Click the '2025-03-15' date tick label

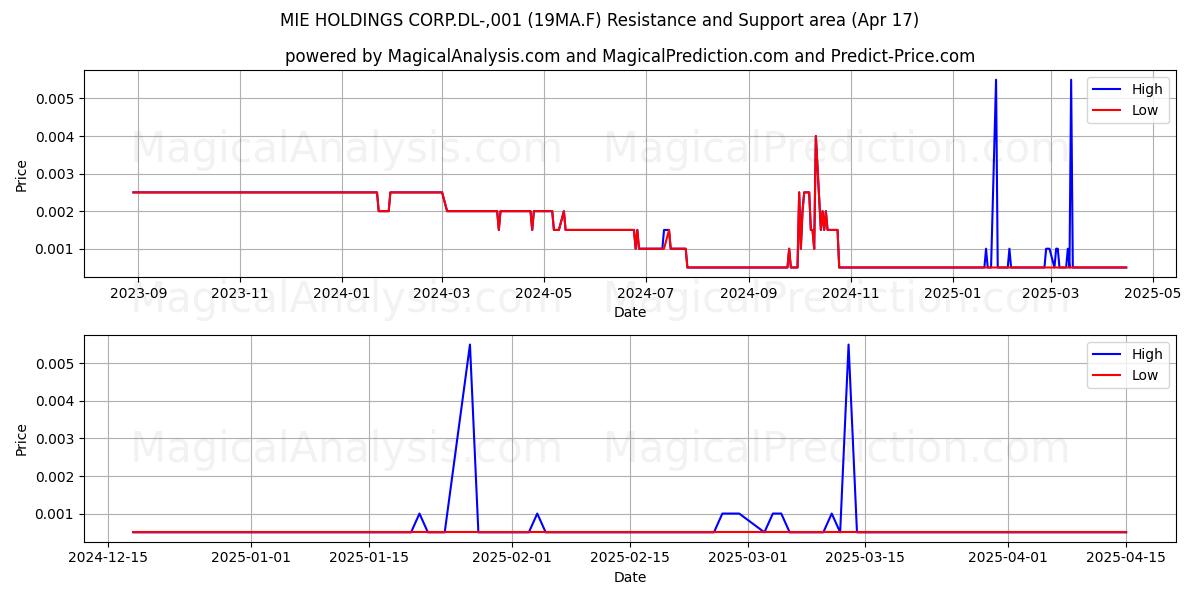[x=866, y=559]
